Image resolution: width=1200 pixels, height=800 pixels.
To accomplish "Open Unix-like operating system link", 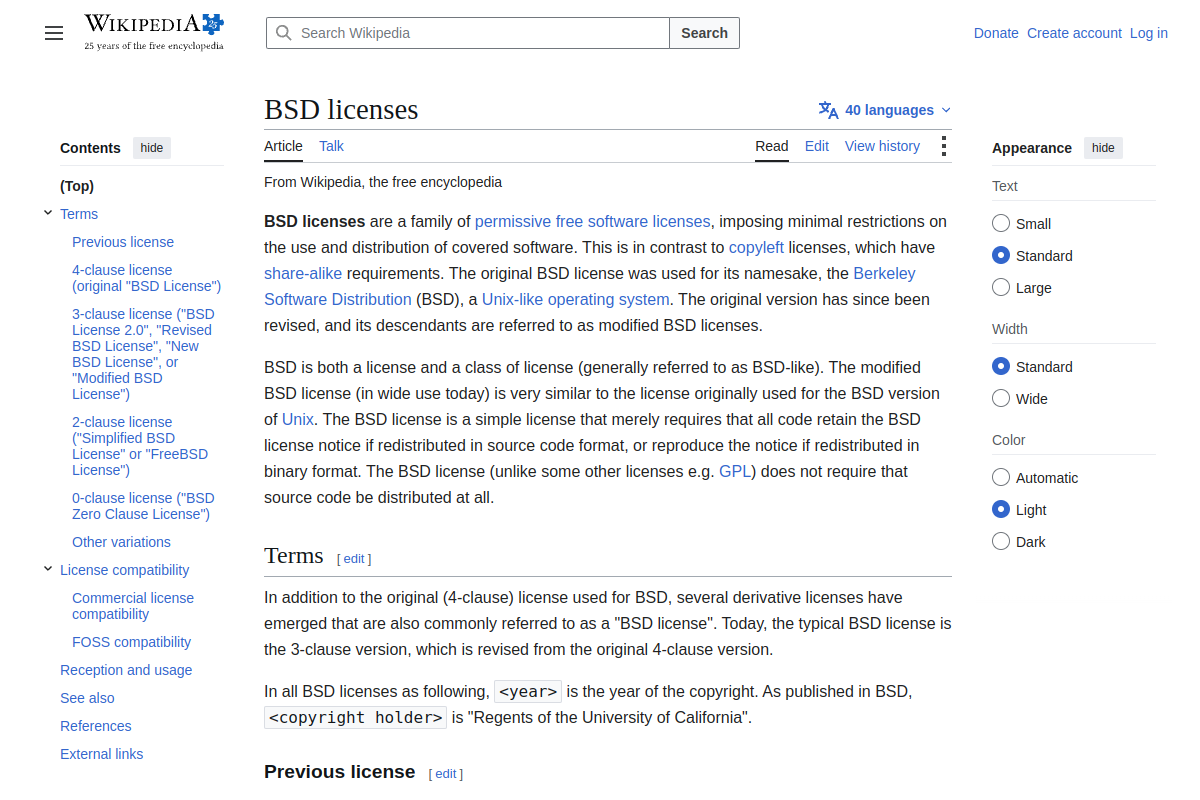I will [x=576, y=299].
